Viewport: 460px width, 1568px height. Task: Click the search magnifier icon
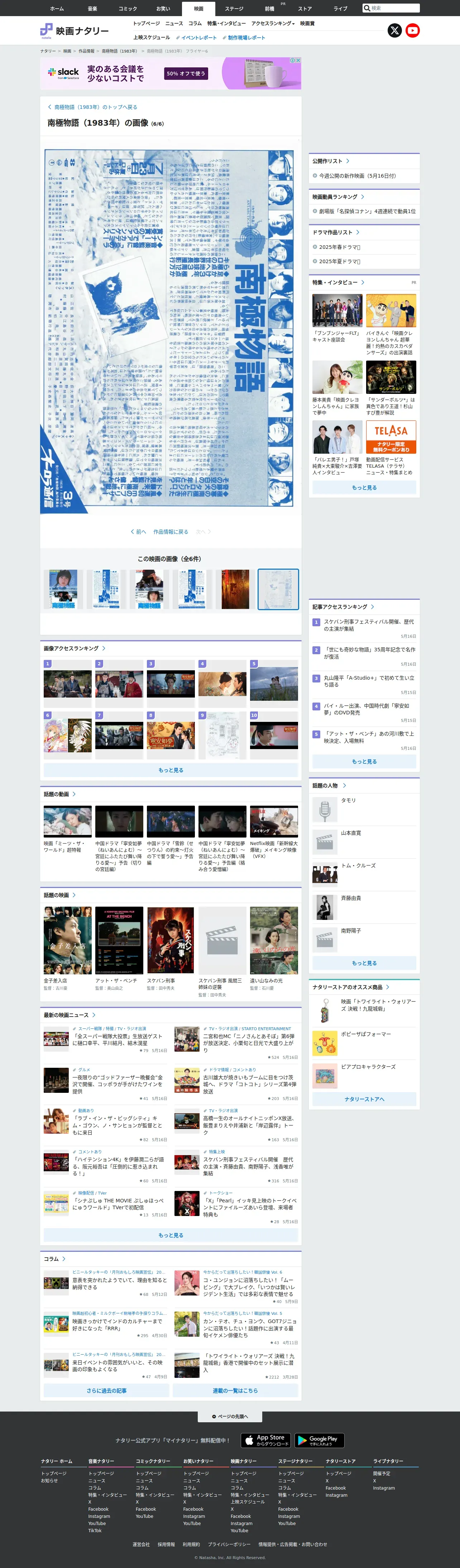tap(367, 9)
